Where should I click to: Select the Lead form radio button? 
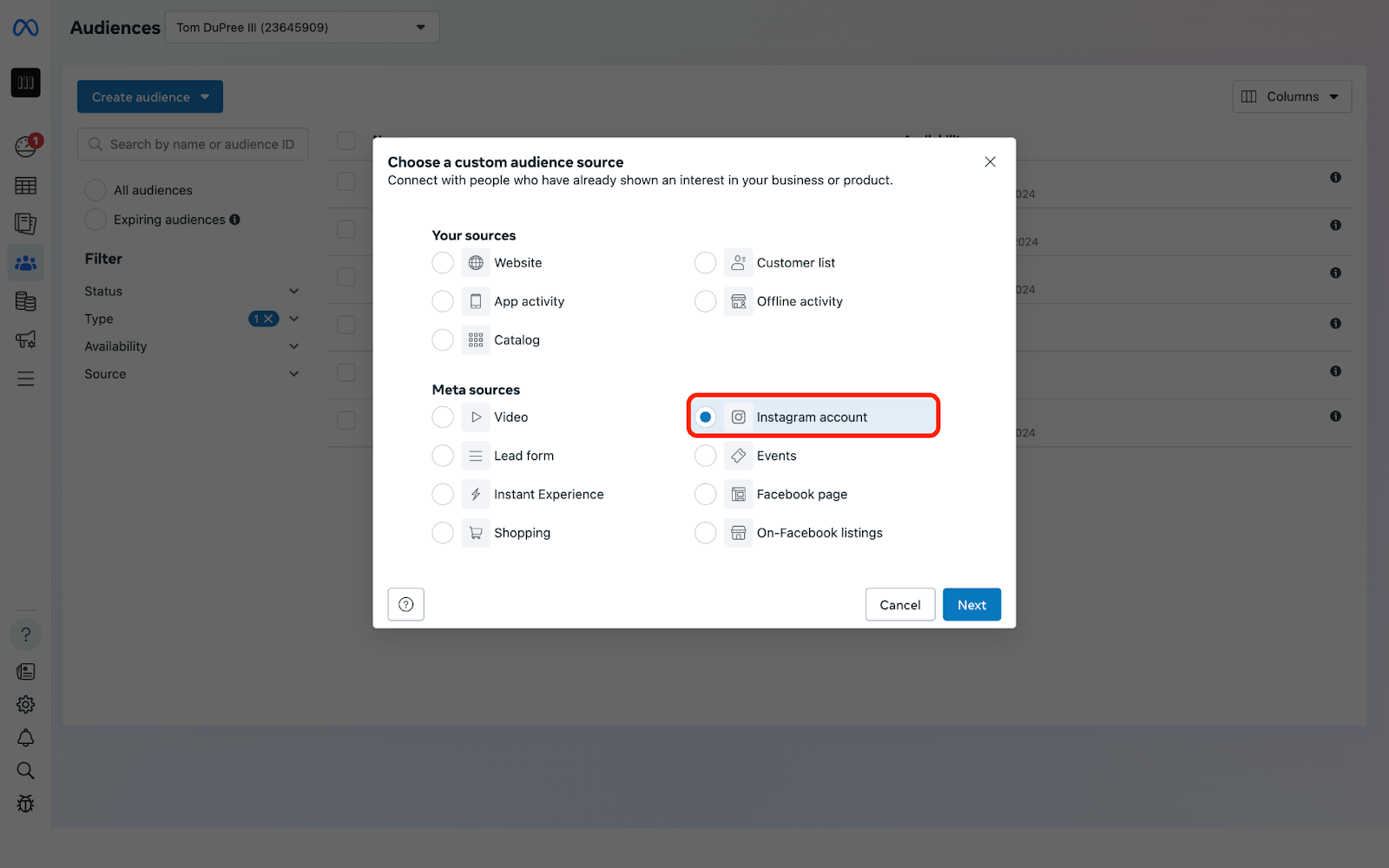coord(443,456)
